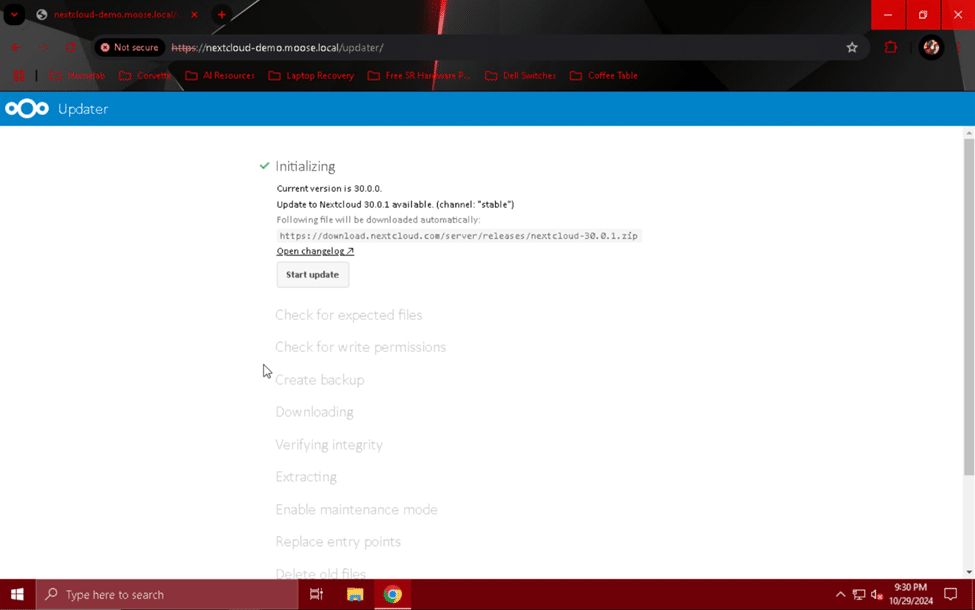
Task: Click the muted volume icon in tray
Action: click(877, 594)
